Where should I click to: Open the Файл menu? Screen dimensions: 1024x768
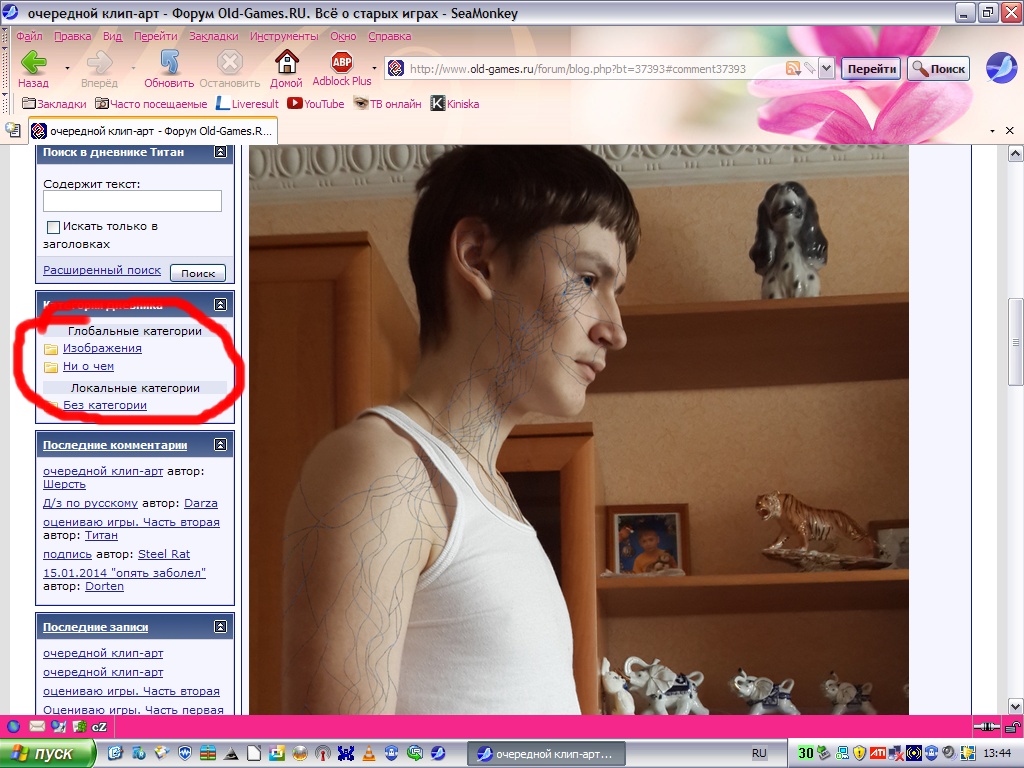click(x=29, y=36)
